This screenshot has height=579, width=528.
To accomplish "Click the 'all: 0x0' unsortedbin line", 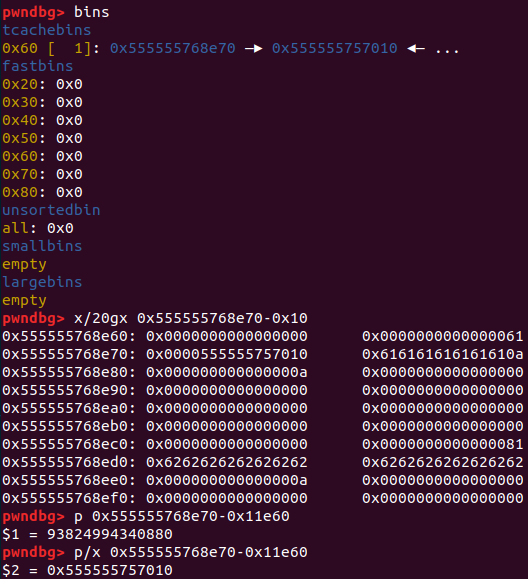I will [38, 229].
